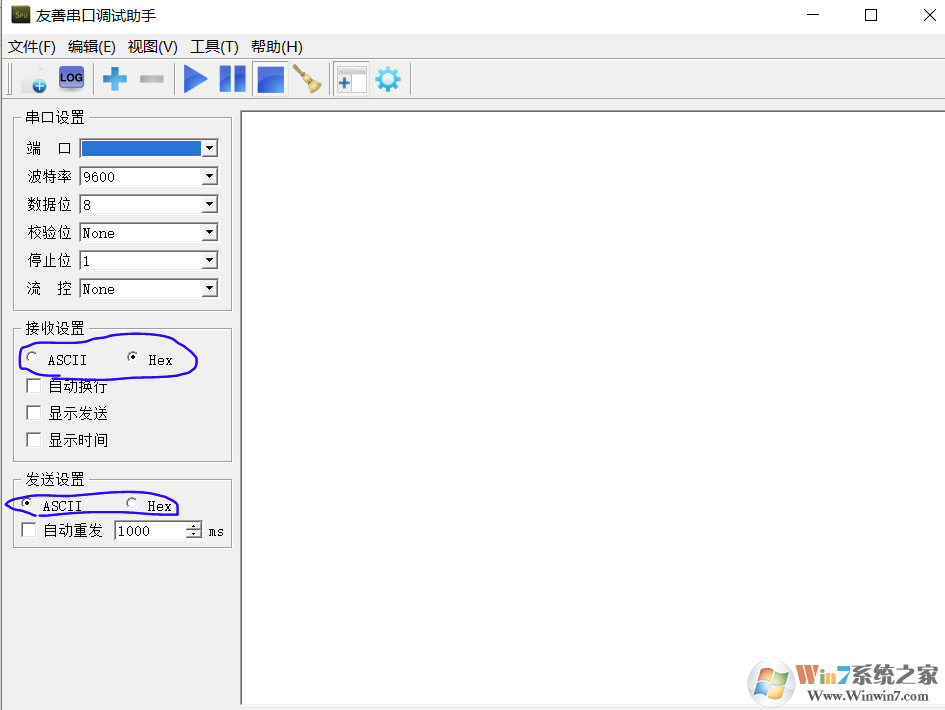Open the 文件(F) menu
Screen dimensions: 945x710
point(32,47)
